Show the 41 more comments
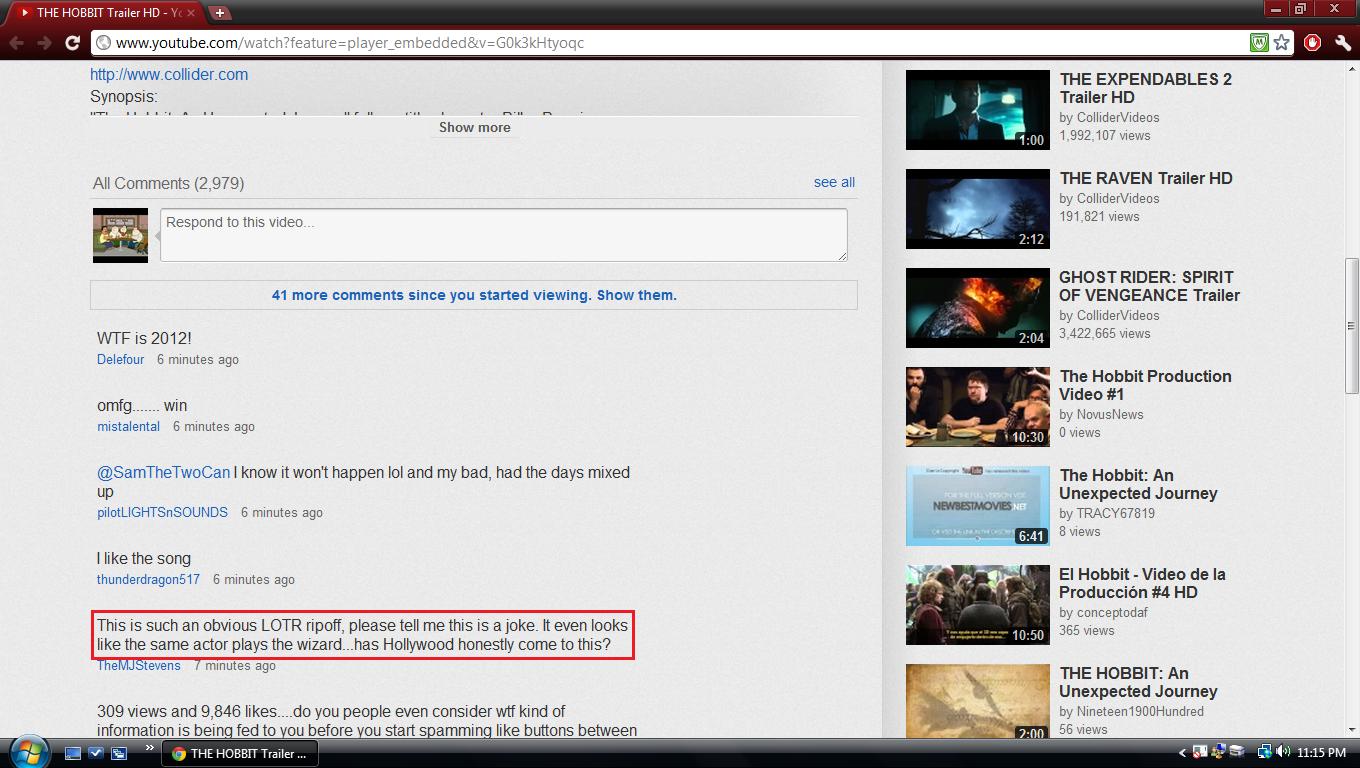Viewport: 1360px width, 768px height. coord(474,295)
